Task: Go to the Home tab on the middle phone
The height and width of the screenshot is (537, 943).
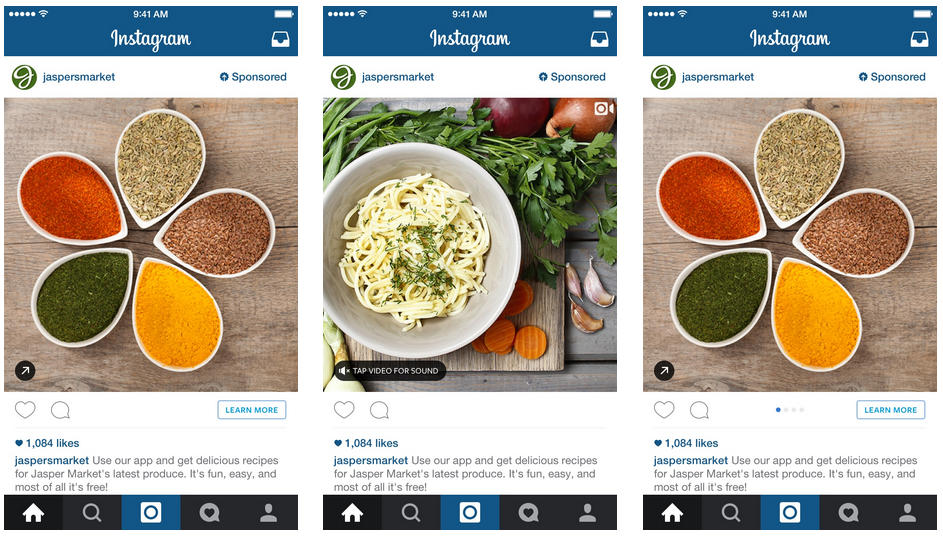Action: (x=352, y=513)
